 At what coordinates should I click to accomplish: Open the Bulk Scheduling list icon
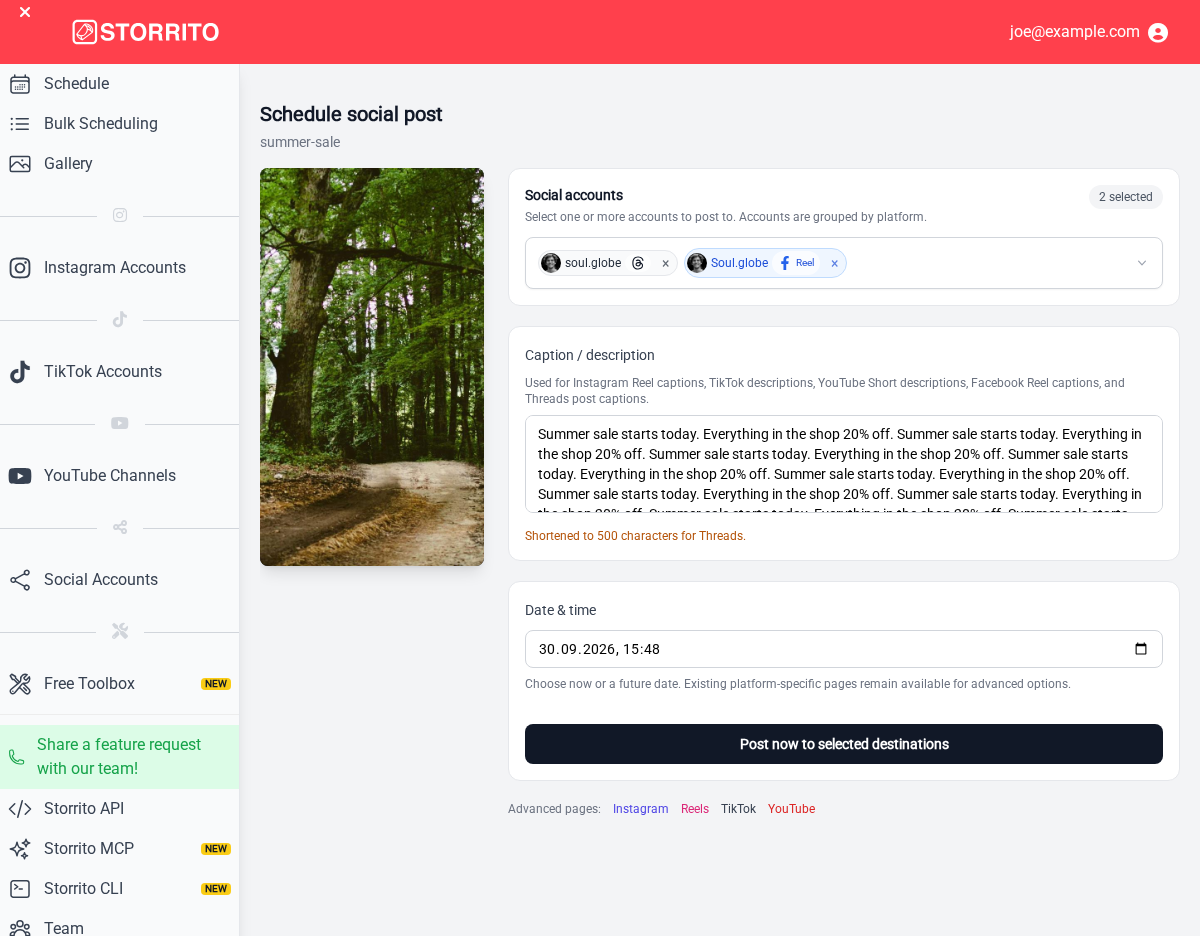coord(20,124)
